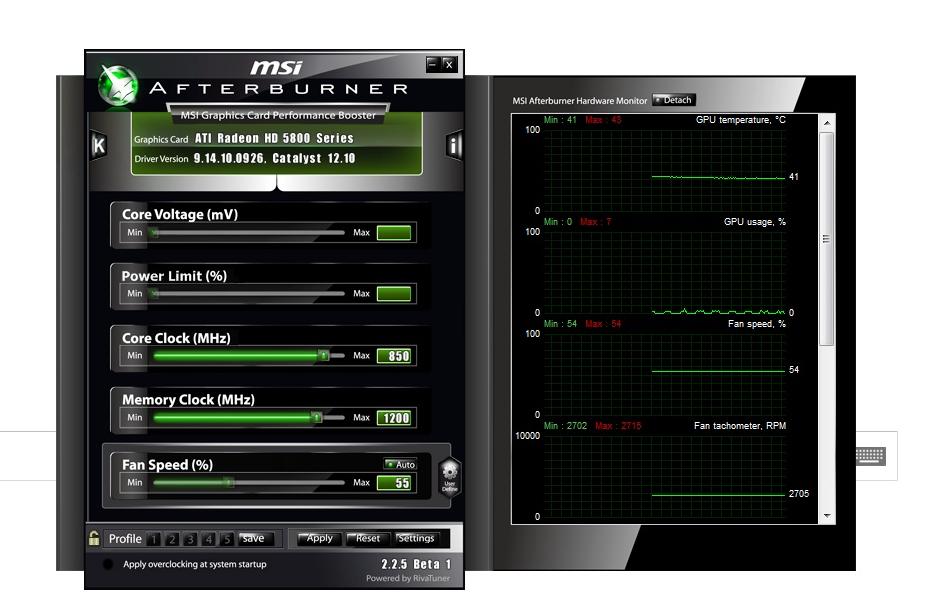Click the ATI Radeon HD 5800 Series text
The width and height of the screenshot is (927, 613).
point(274,138)
